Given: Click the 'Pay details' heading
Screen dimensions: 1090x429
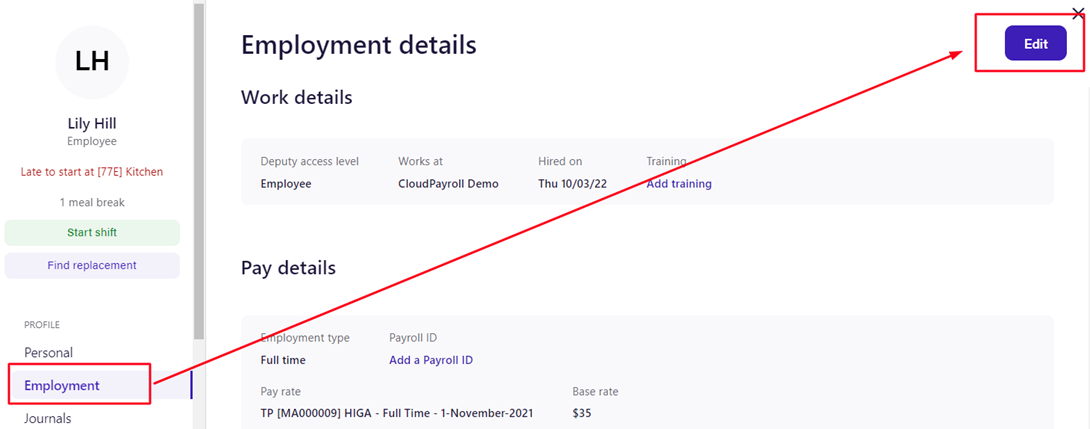Looking at the screenshot, I should tap(288, 267).
